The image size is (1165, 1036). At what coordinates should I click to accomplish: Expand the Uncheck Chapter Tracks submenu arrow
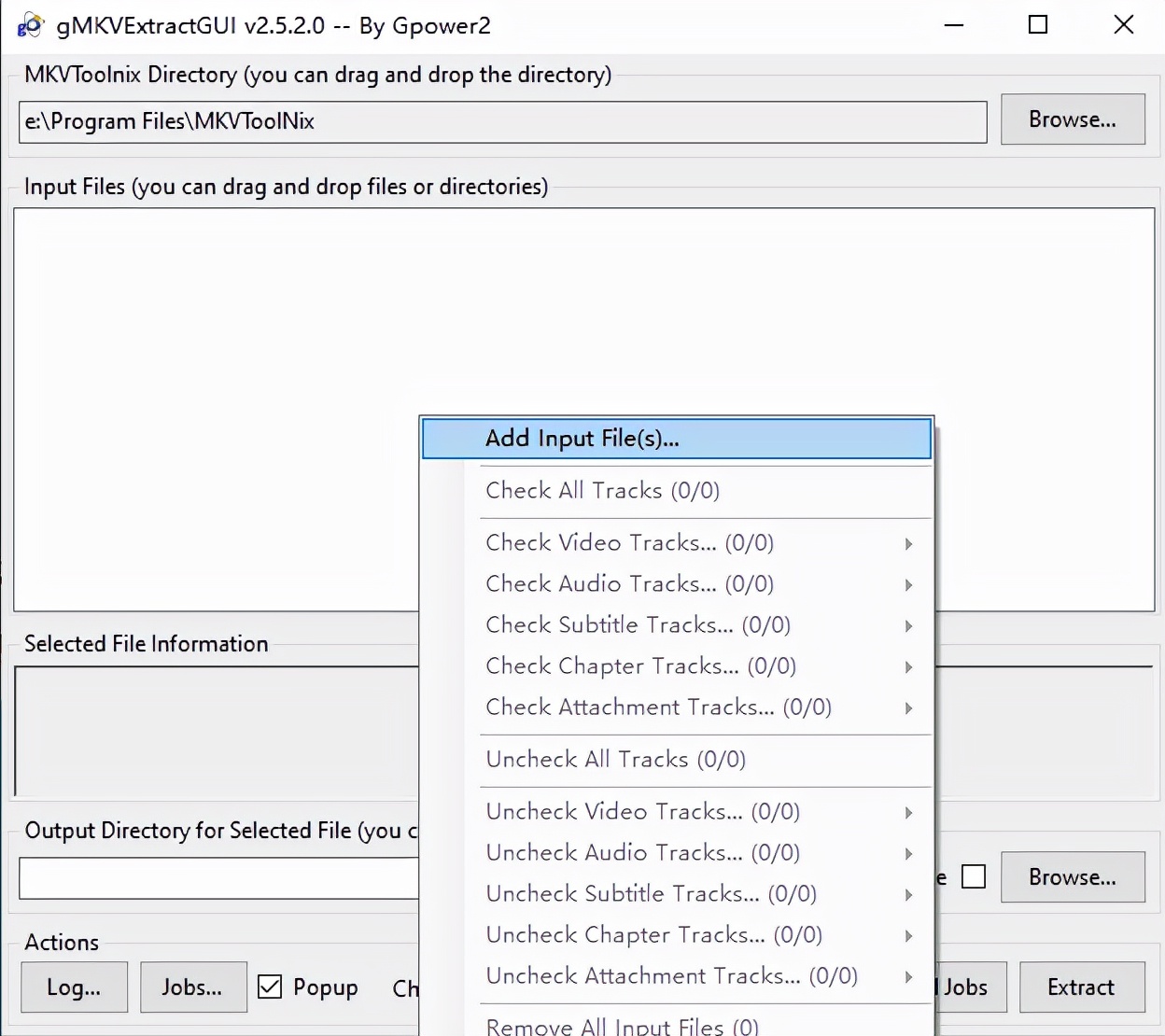[x=908, y=935]
